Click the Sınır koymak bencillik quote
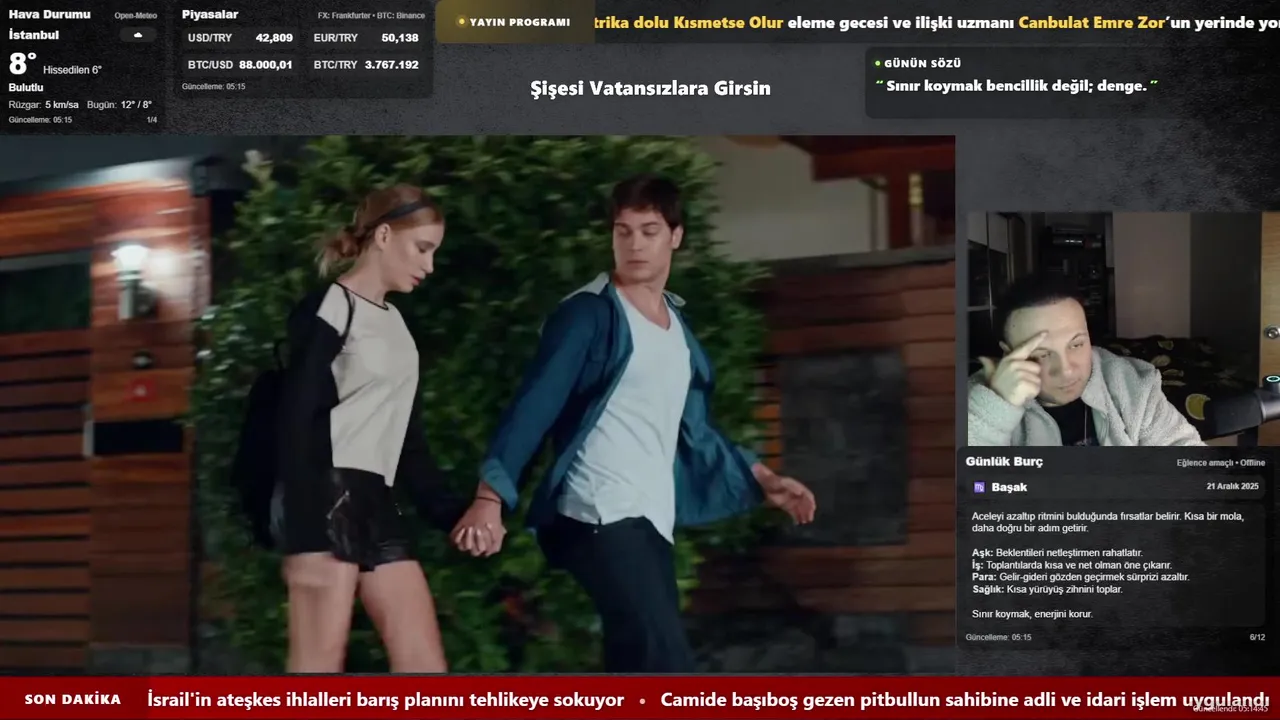The width and height of the screenshot is (1280, 720). [x=1016, y=86]
